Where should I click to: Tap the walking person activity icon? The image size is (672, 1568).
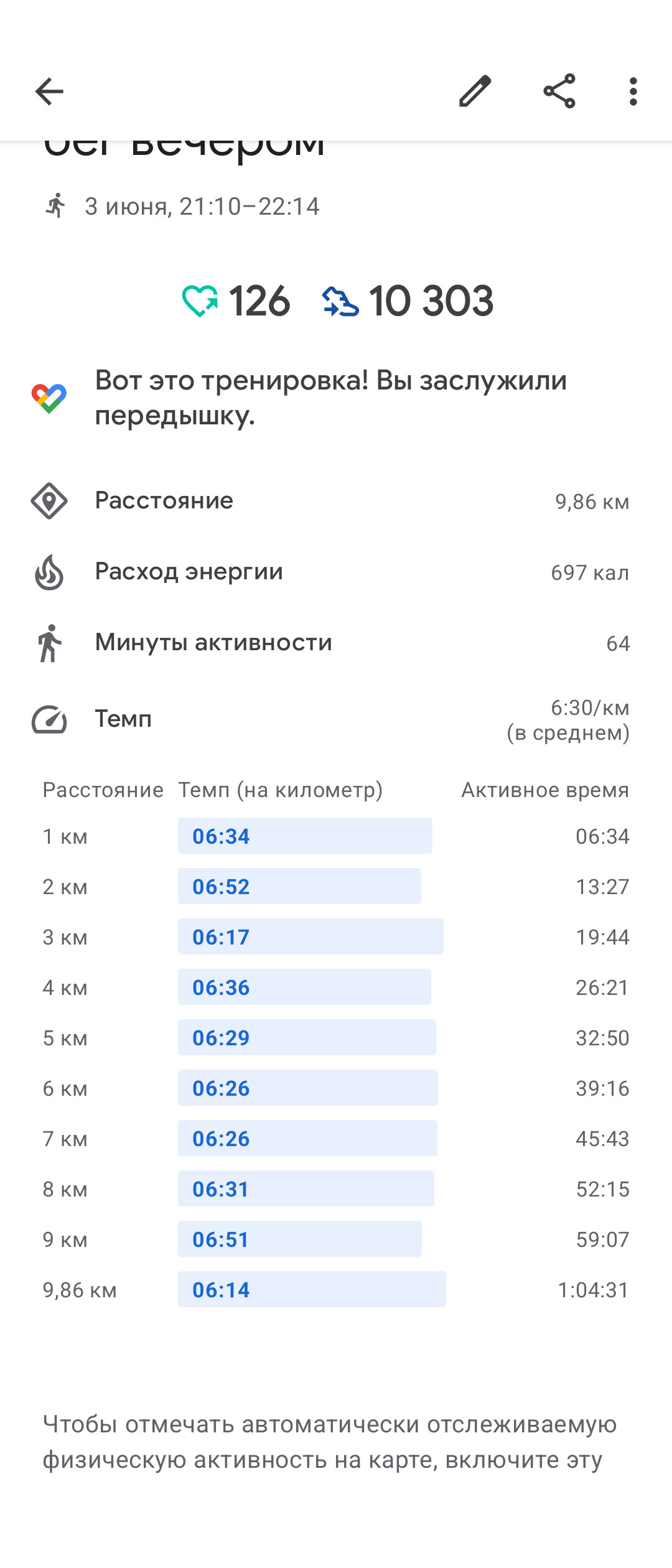click(49, 643)
